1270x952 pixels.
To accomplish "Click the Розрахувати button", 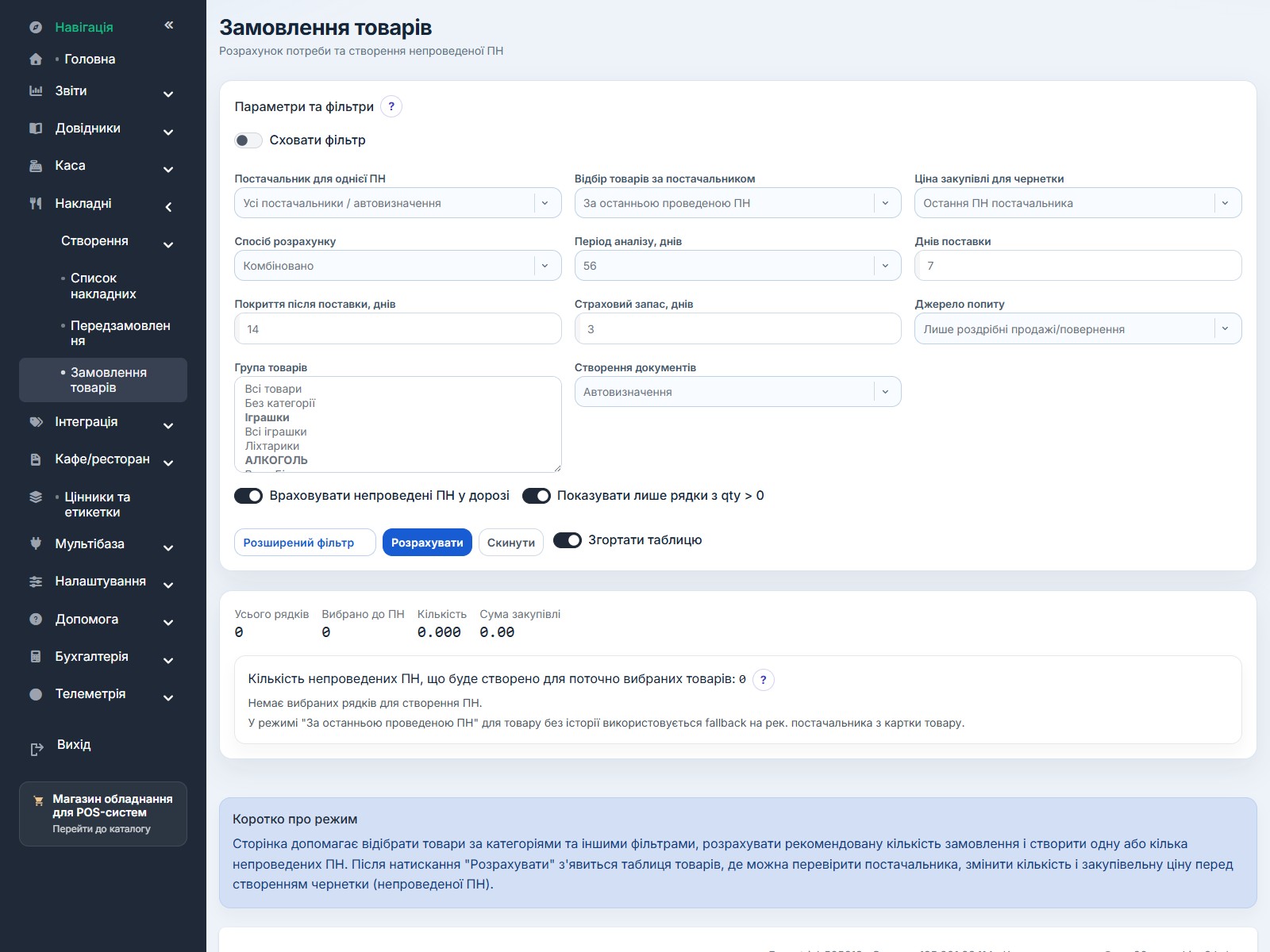I will (427, 543).
